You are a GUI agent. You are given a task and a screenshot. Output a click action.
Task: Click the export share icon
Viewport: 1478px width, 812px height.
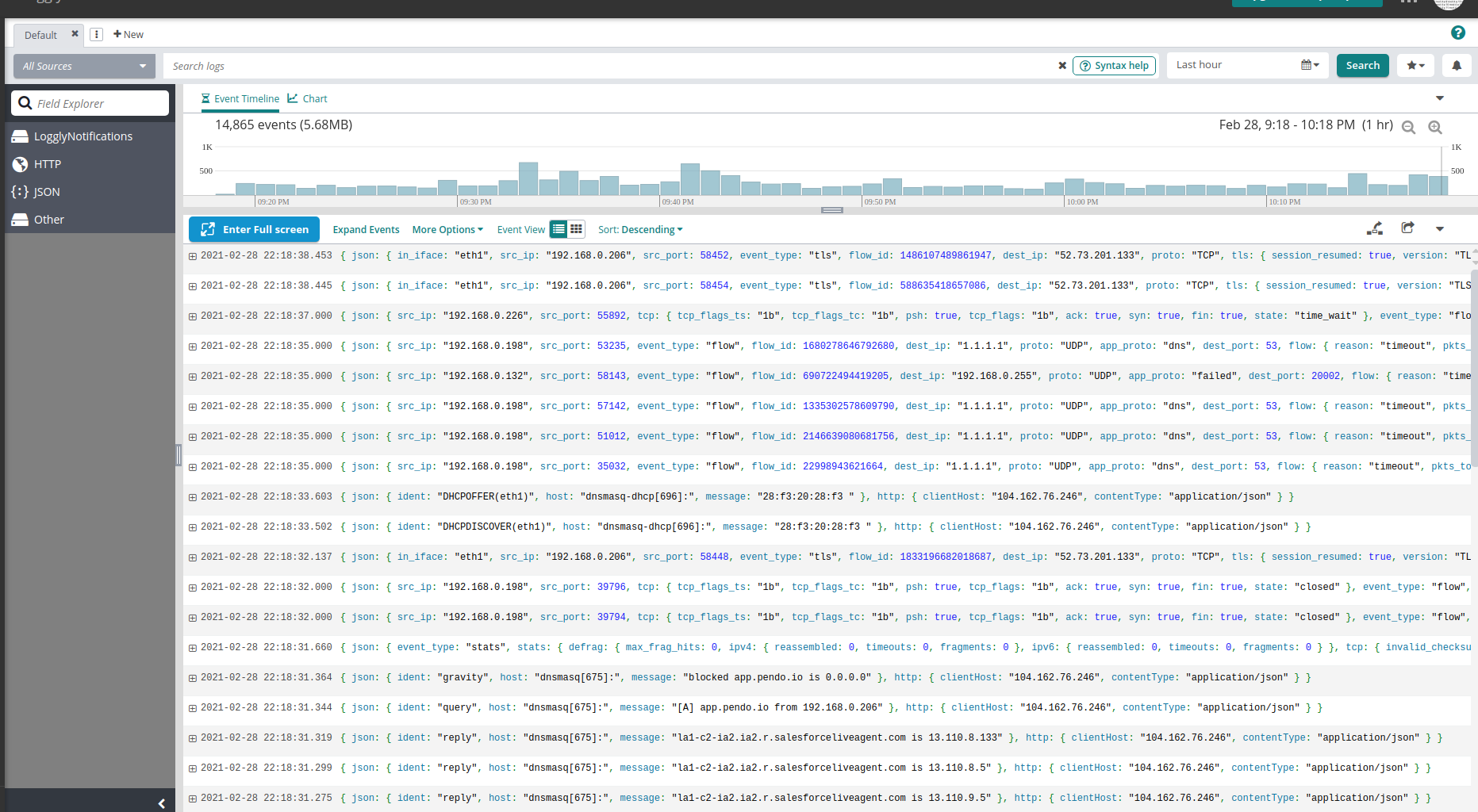coord(1407,228)
